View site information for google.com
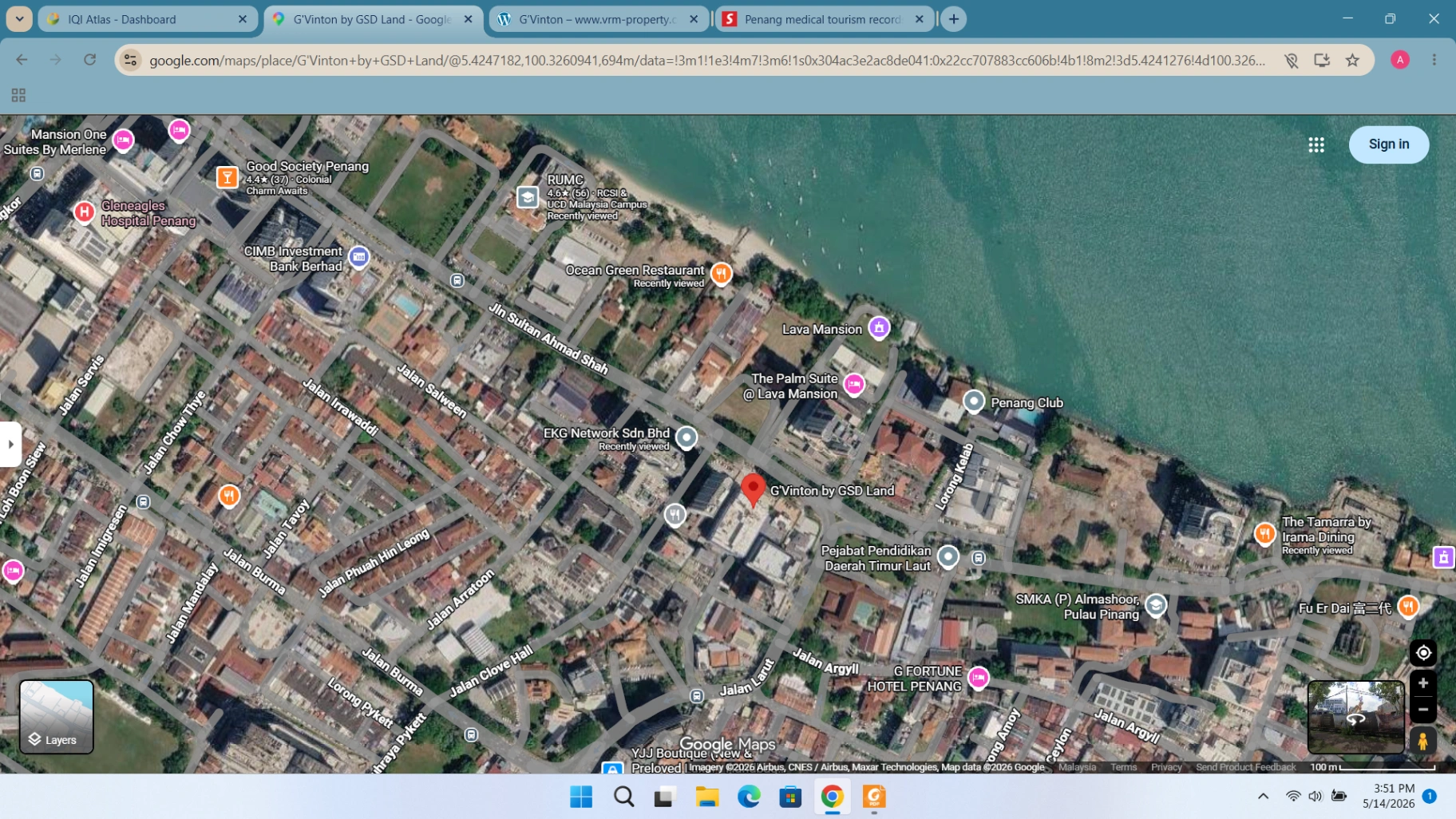 [131, 60]
